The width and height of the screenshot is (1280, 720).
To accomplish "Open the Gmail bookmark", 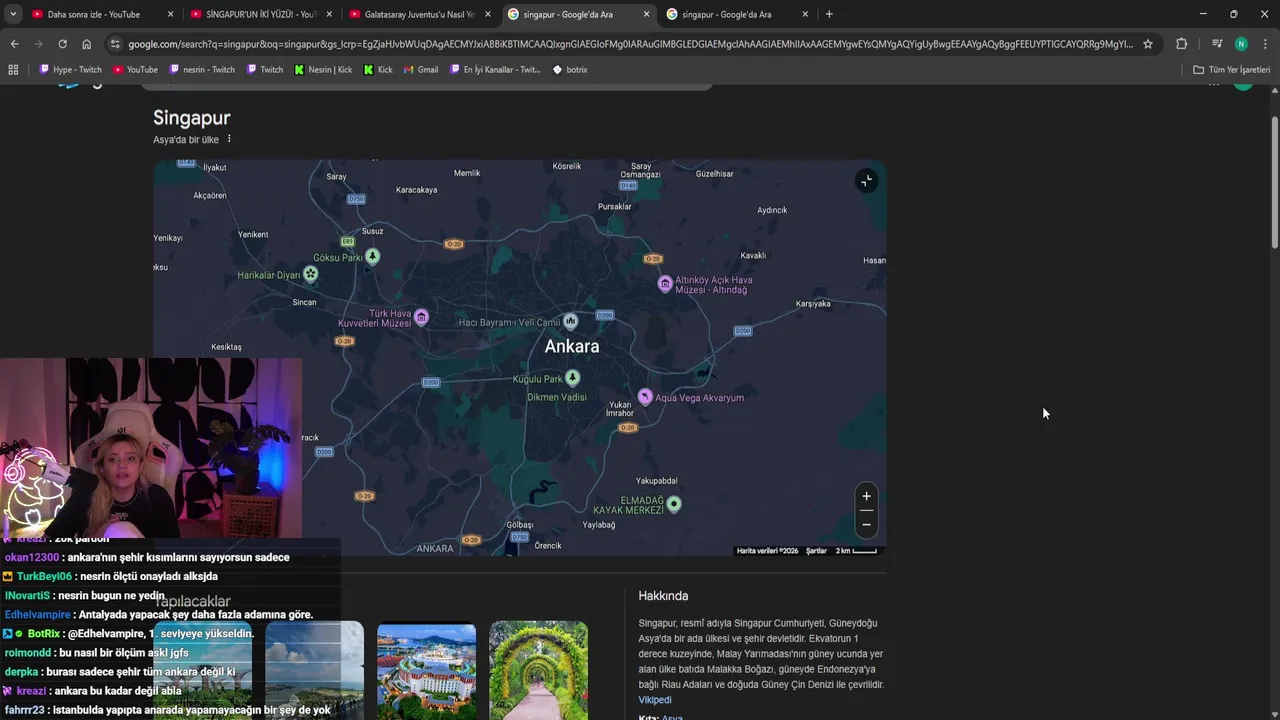I will click(x=421, y=70).
